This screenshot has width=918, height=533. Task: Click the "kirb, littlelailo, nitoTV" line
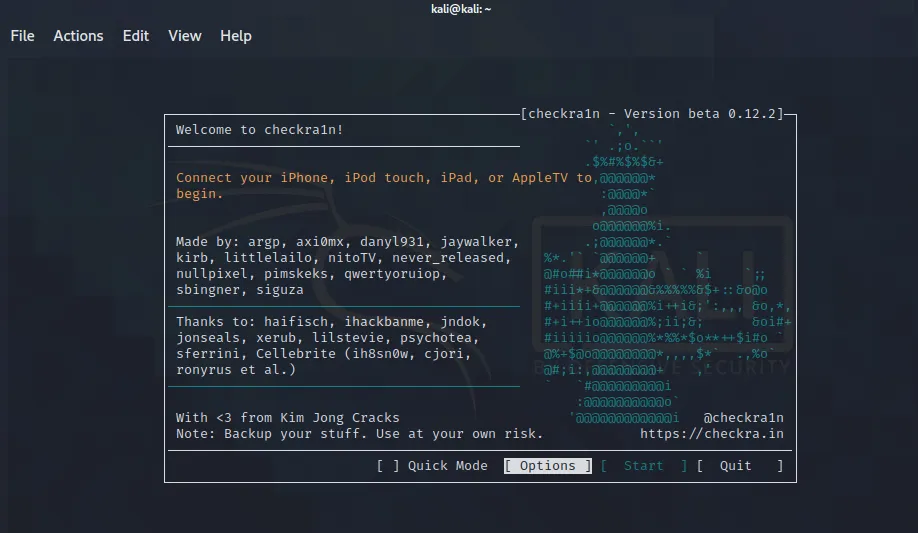[344, 258]
